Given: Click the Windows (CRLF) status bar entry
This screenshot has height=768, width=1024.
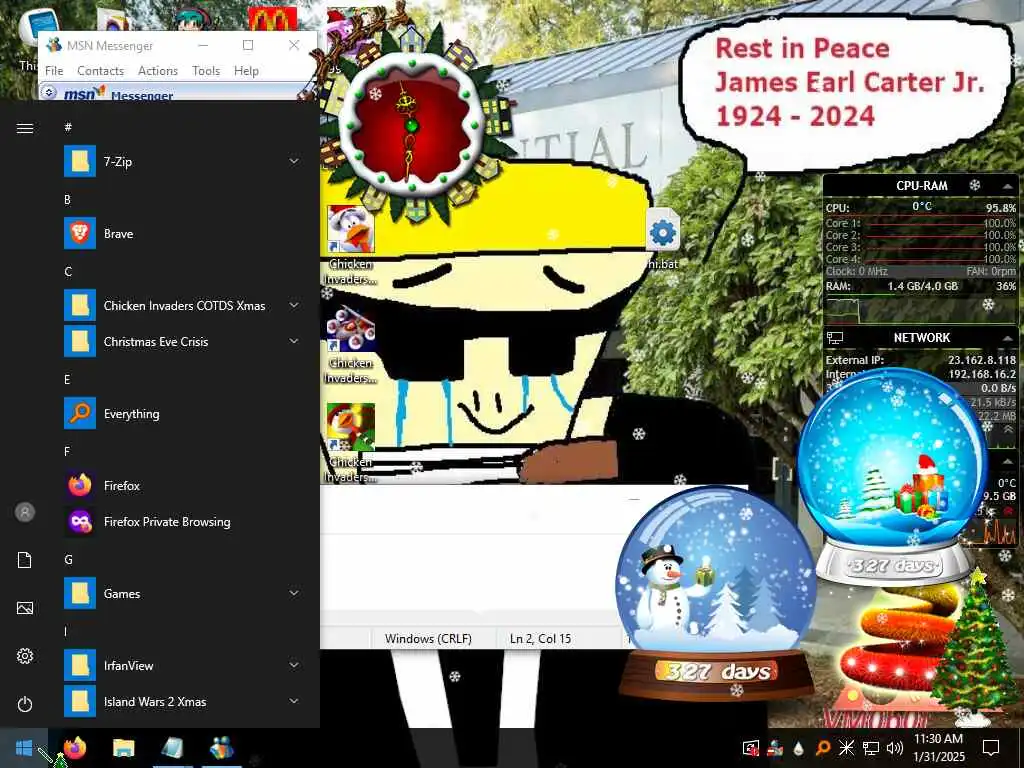Looking at the screenshot, I should [x=428, y=639].
